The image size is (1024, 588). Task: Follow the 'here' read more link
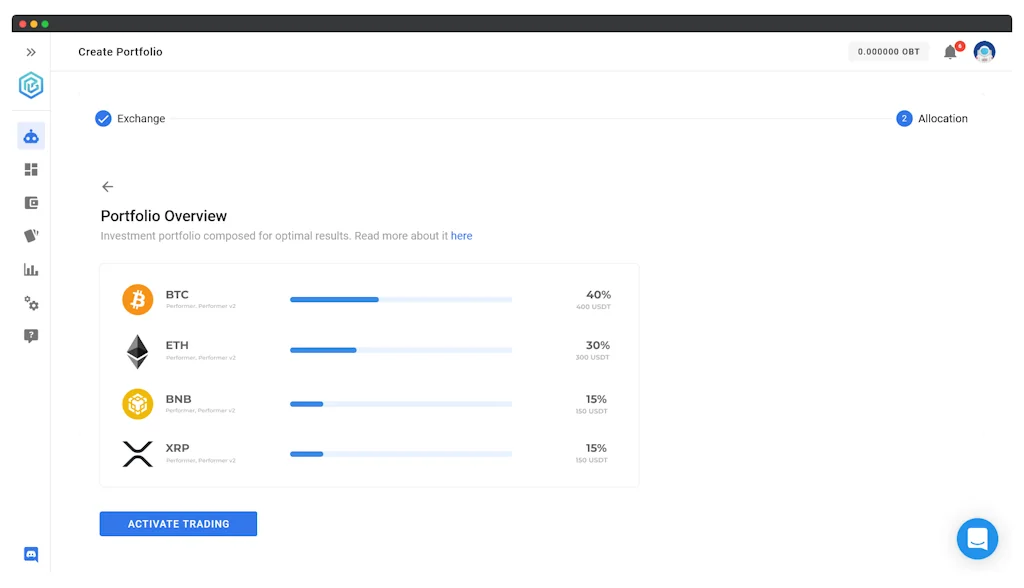[x=461, y=236]
